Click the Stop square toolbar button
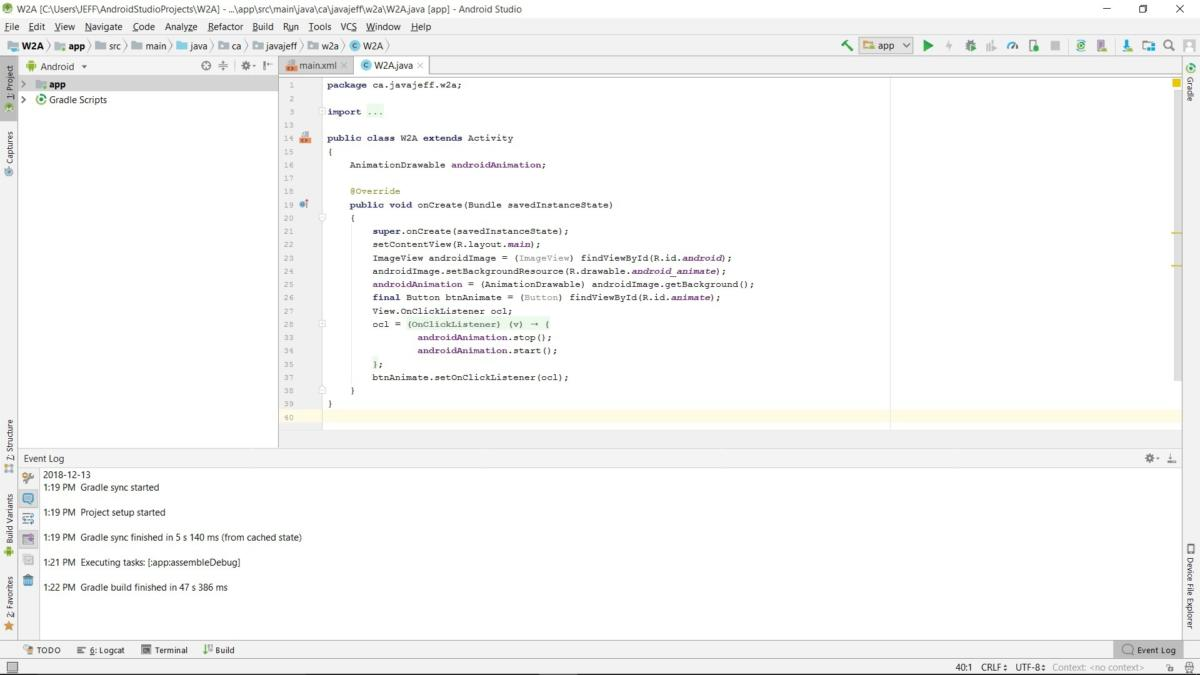 1055,46
